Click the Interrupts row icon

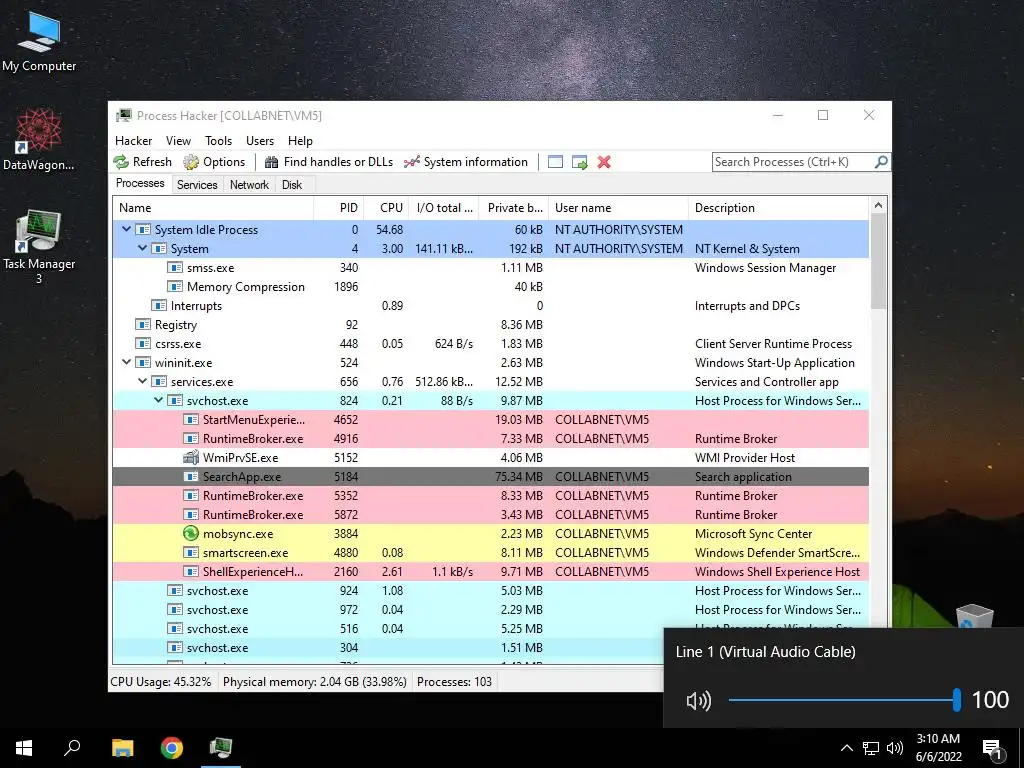(159, 305)
